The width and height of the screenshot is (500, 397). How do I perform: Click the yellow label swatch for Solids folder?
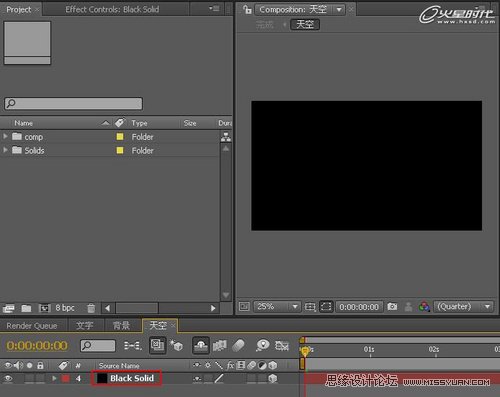pyautogui.click(x=120, y=150)
